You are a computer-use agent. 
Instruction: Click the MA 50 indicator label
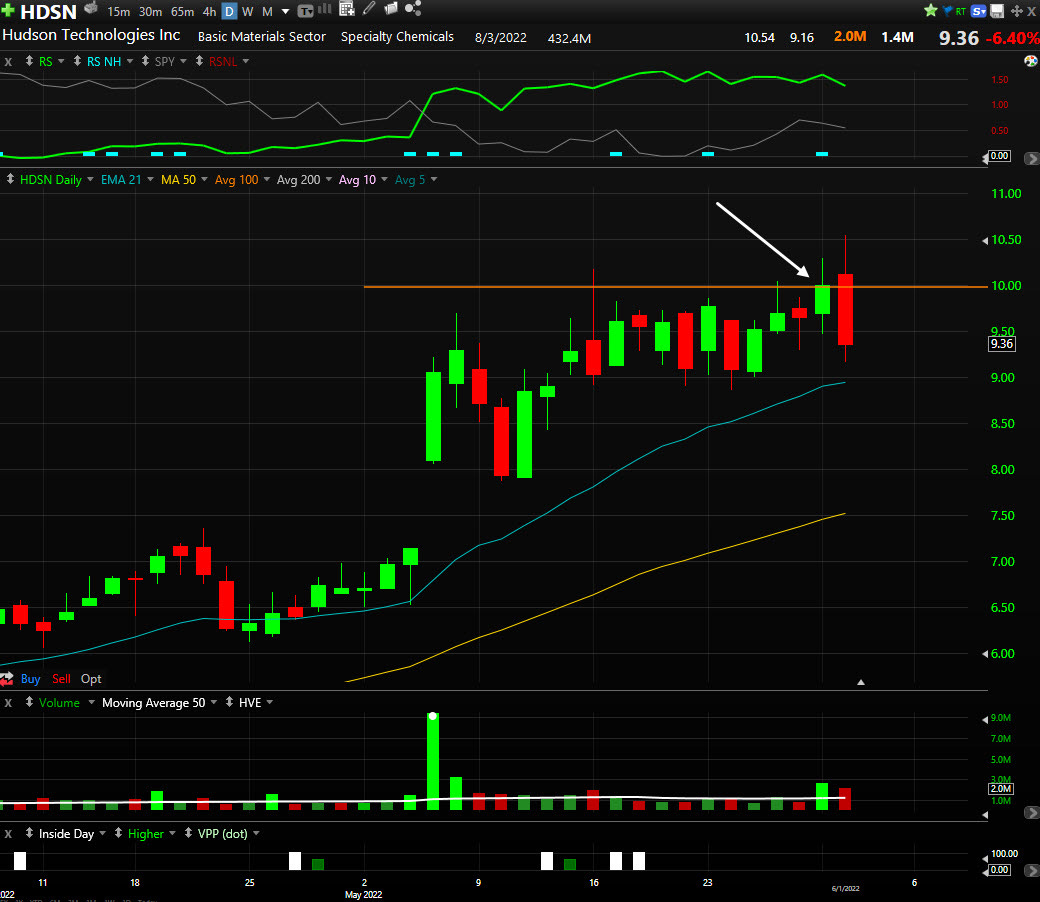click(178, 180)
